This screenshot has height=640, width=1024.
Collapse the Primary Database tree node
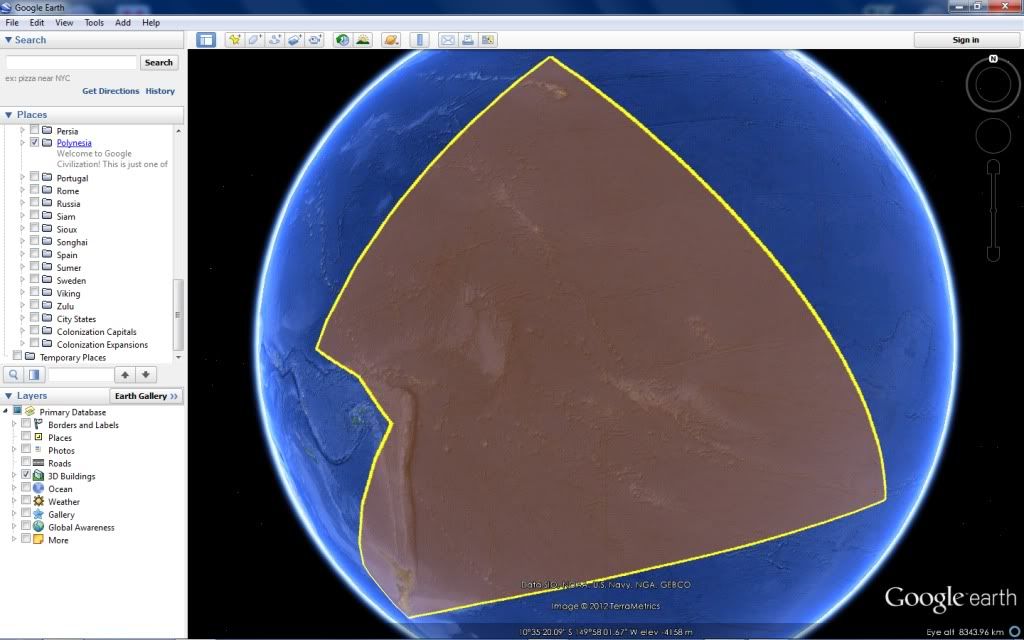point(6,411)
